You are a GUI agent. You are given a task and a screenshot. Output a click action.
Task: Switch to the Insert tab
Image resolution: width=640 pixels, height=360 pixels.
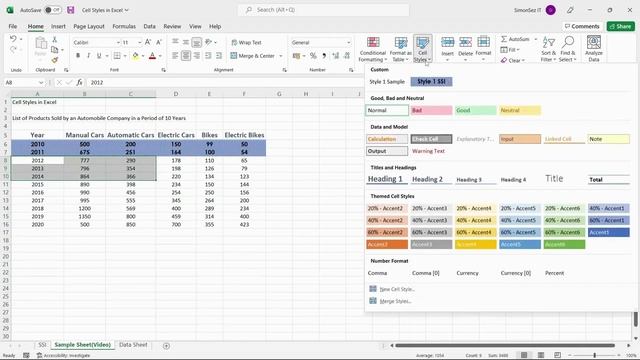click(58, 26)
